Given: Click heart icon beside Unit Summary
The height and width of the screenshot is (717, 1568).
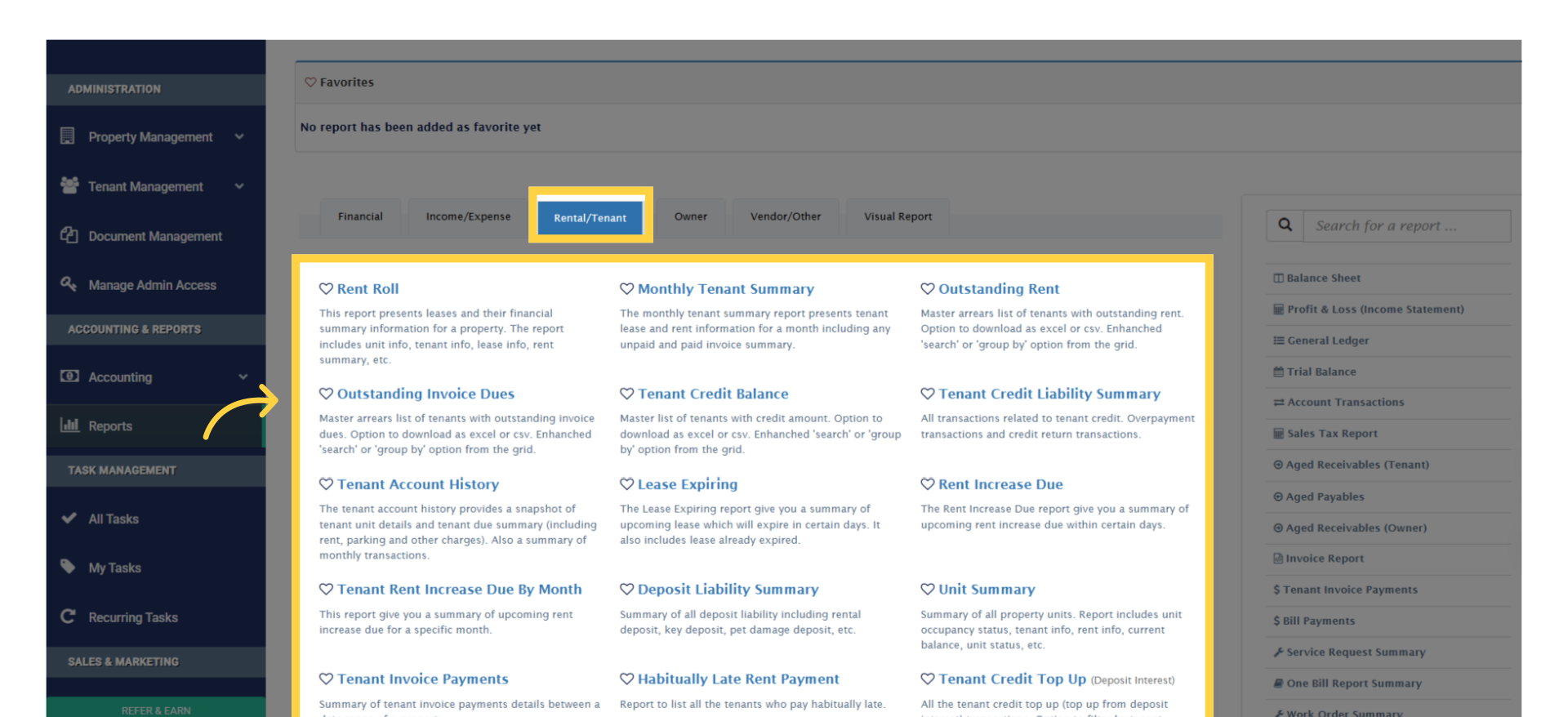Looking at the screenshot, I should (928, 589).
